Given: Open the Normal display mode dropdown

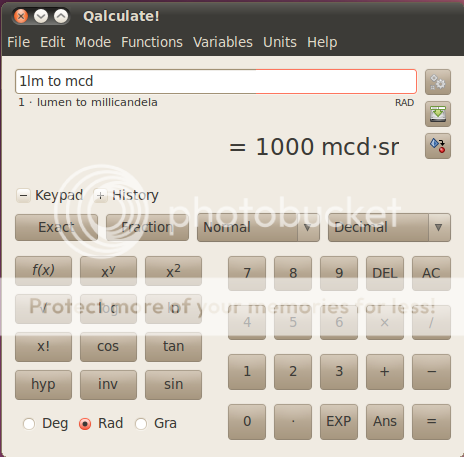Looking at the screenshot, I should pos(258,228).
